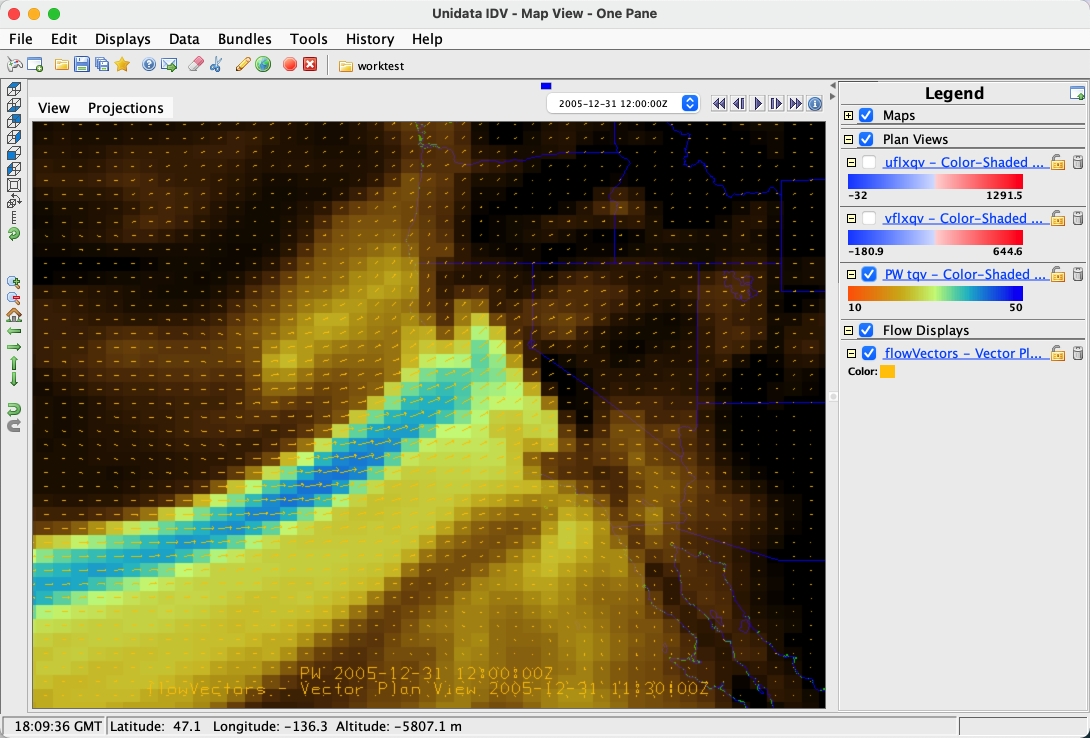Screen dimensions: 1090x738
Task: Click lock icon on PW tqv layer
Action: 1058,275
